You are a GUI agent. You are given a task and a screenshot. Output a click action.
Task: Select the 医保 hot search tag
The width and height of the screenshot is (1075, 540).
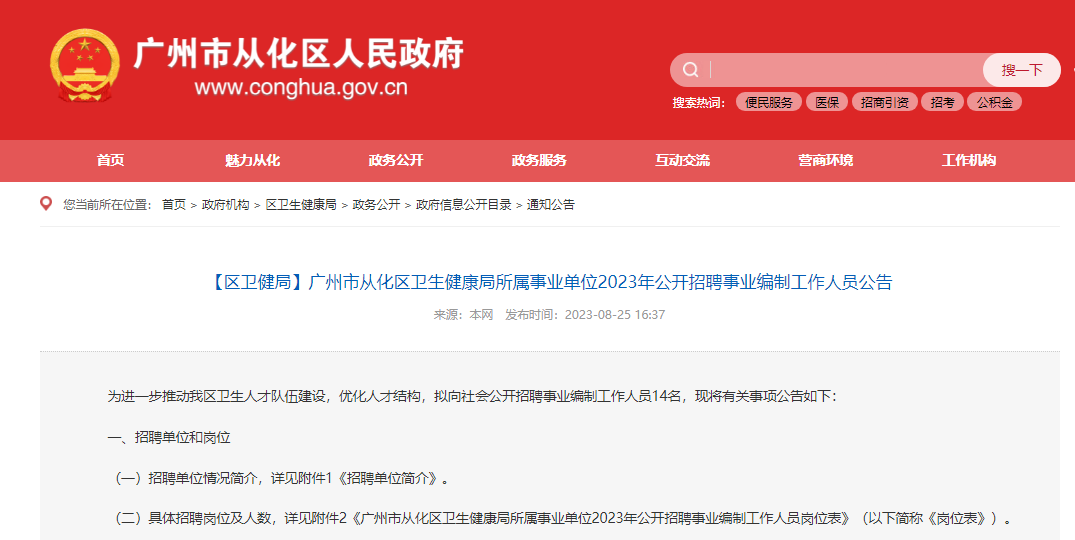tap(827, 102)
